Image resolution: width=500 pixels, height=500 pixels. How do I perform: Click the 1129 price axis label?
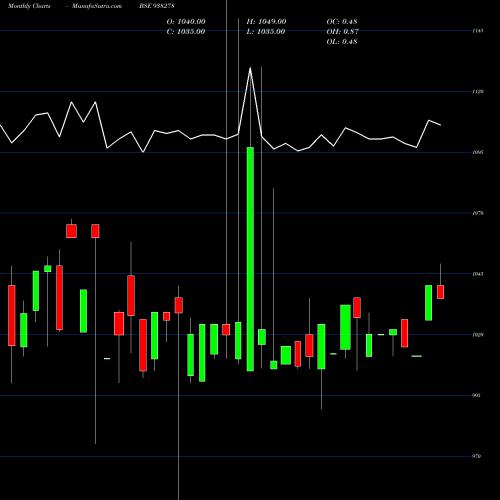[x=478, y=91]
